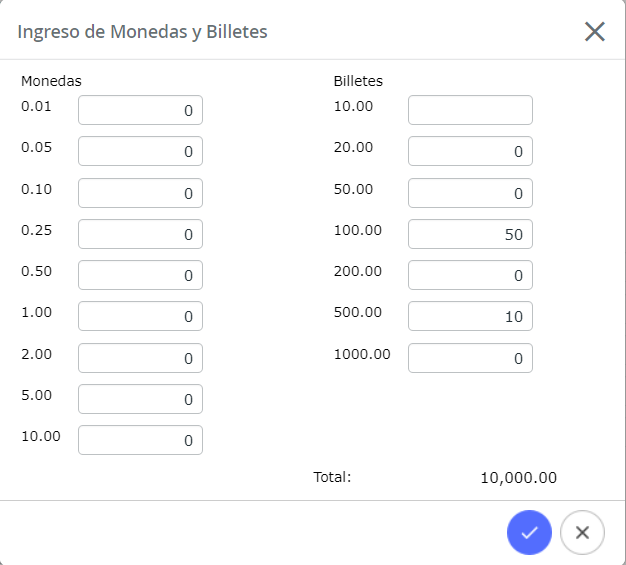Viewport: 626px width, 565px height.
Task: Select the 5.00 coin input box
Action: pos(141,399)
